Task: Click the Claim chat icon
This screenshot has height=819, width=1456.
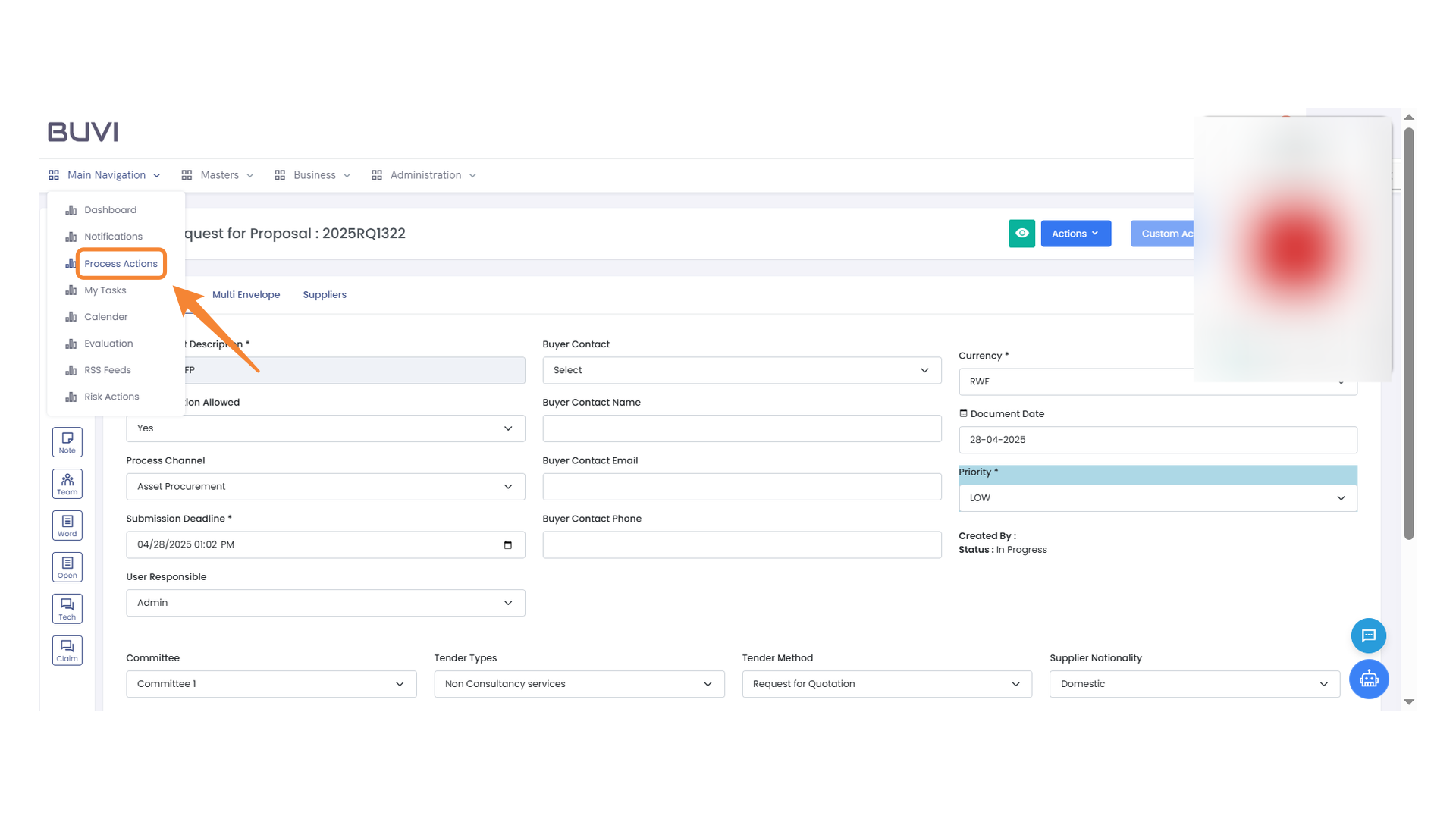Action: 67,650
